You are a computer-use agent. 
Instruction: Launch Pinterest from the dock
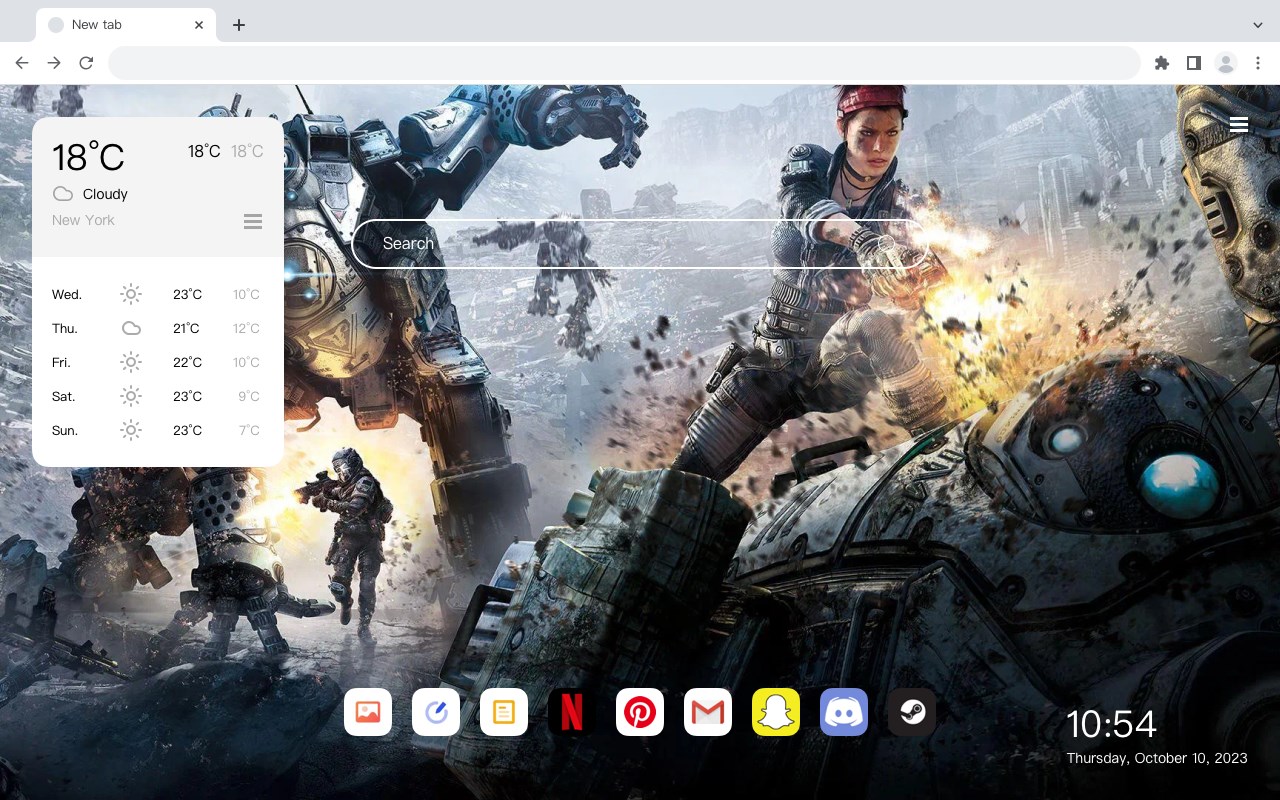(x=640, y=712)
